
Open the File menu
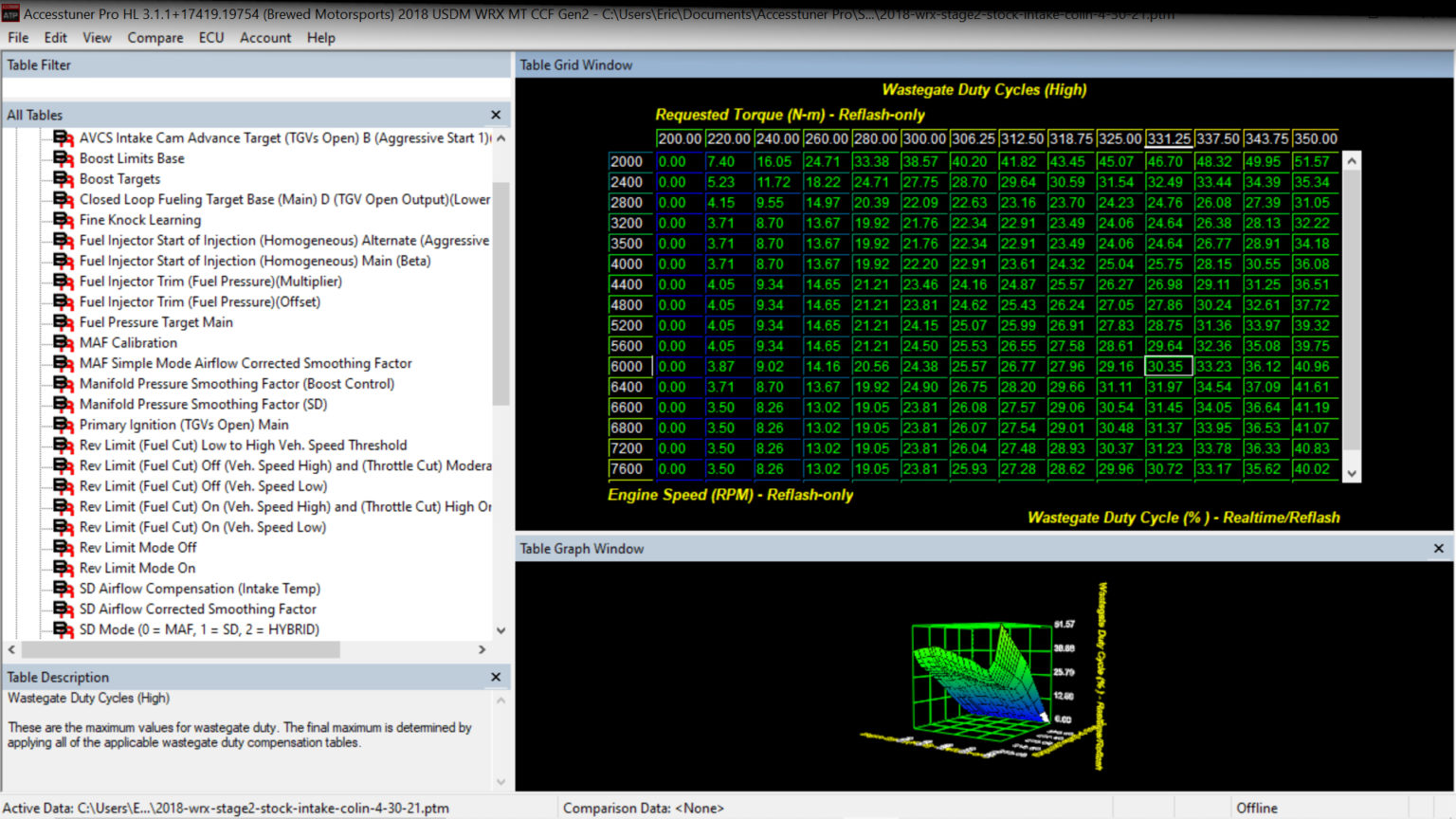click(x=18, y=38)
